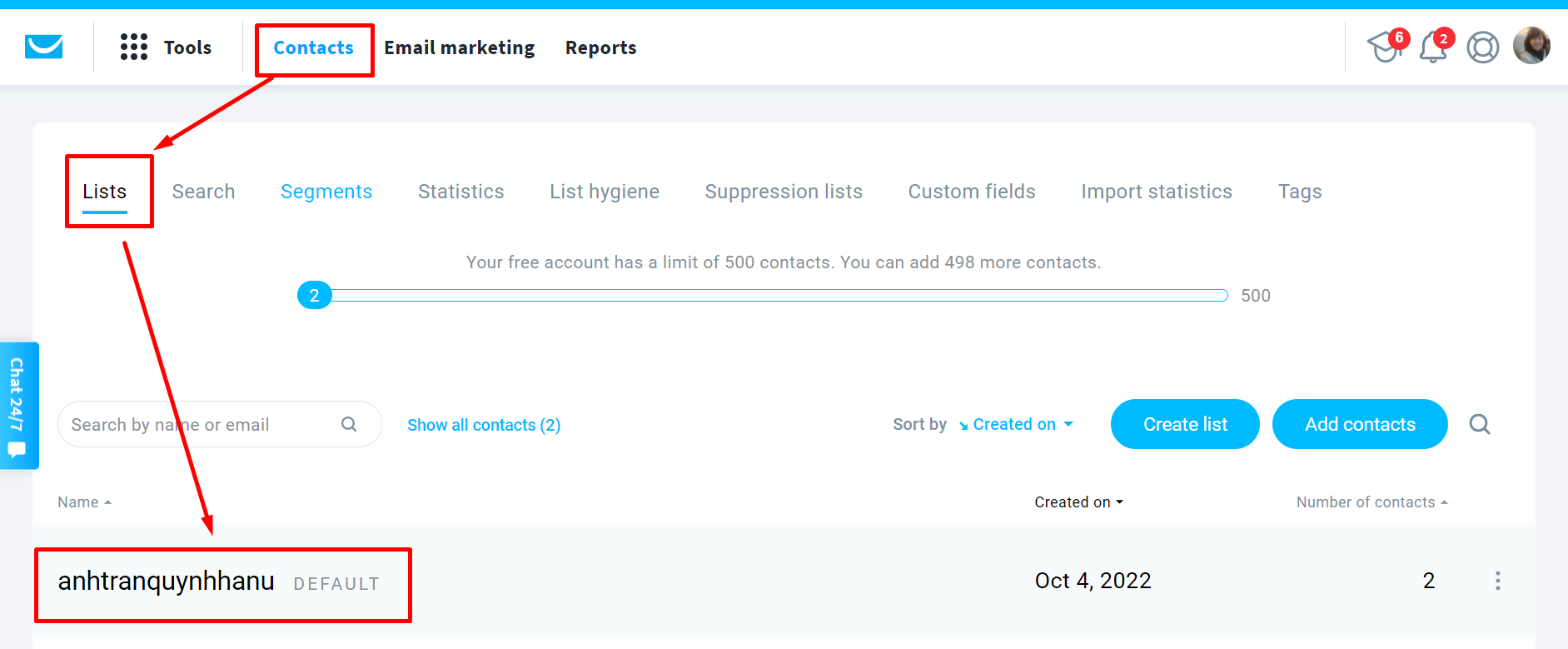
Task: Click the help lifebuoy icon
Action: 1482,47
